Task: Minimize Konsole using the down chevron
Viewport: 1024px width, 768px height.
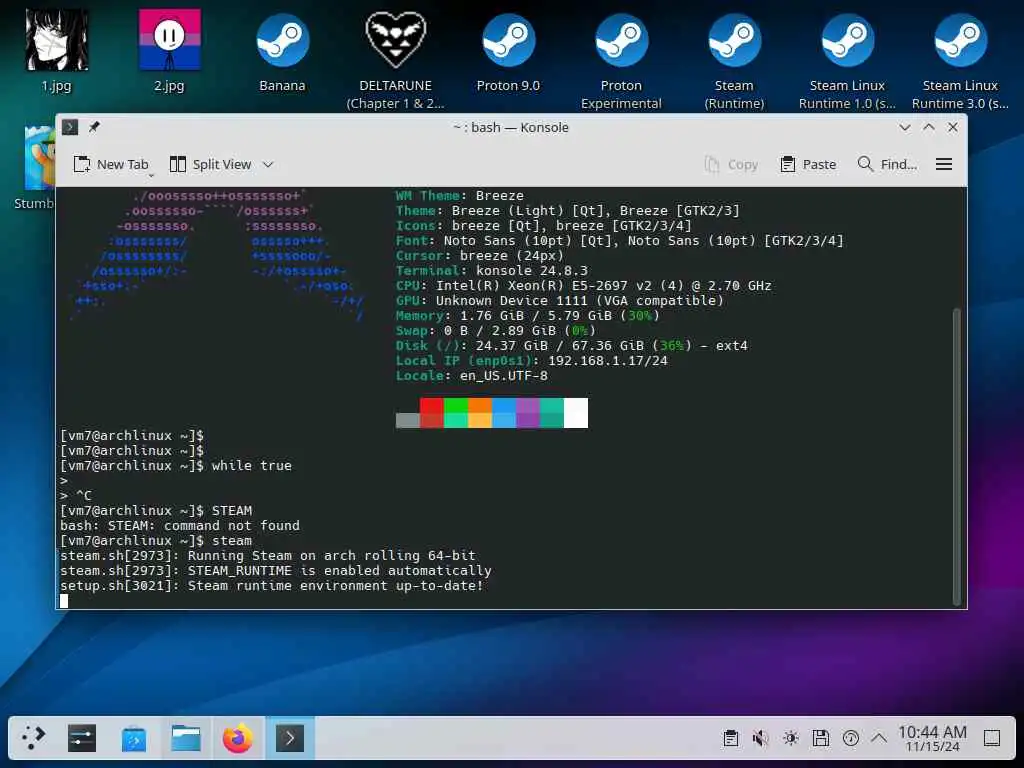Action: click(x=904, y=127)
